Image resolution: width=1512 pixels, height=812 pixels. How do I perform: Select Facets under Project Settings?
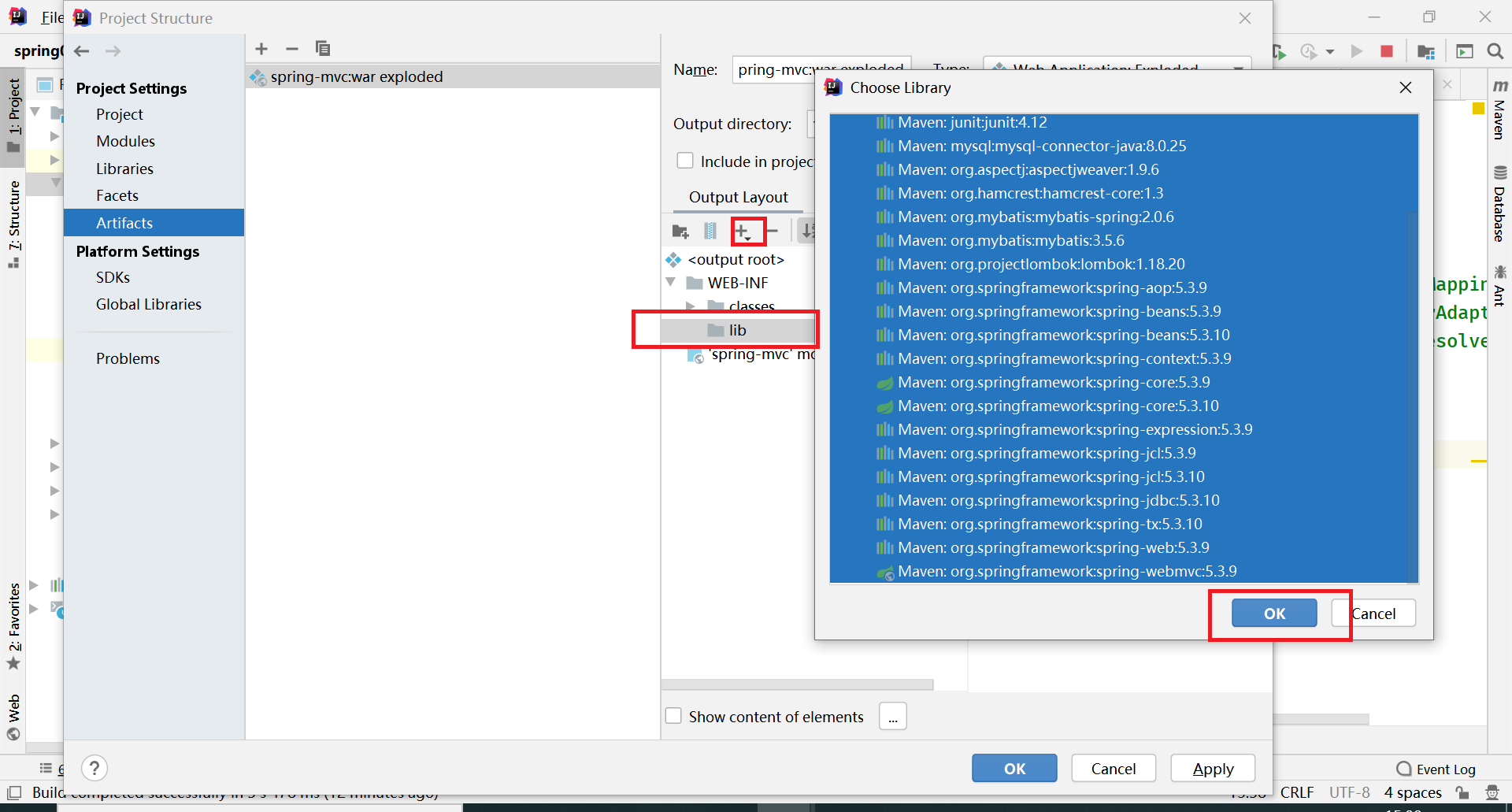coord(117,195)
